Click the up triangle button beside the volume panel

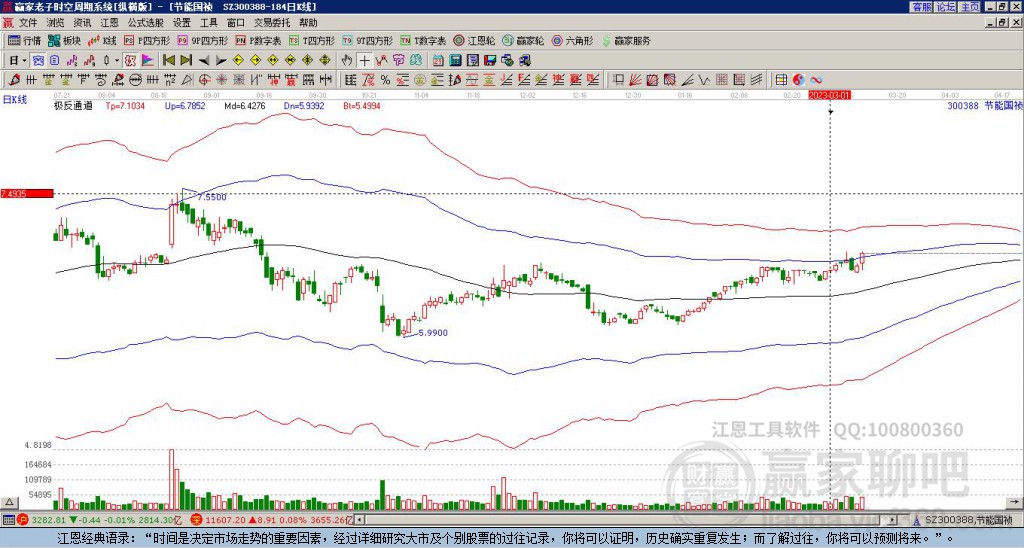(8, 502)
